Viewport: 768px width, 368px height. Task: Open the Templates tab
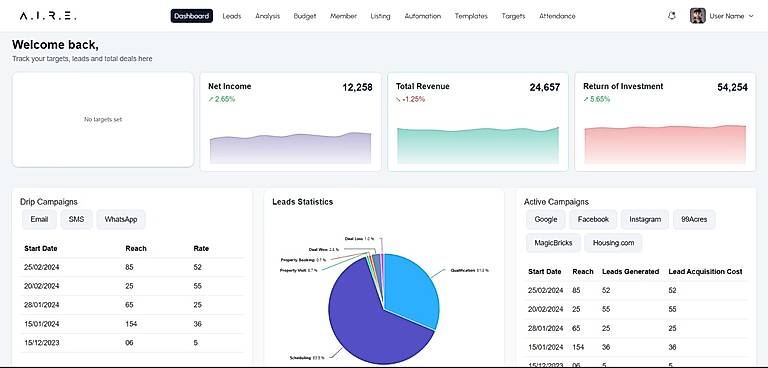tap(471, 16)
